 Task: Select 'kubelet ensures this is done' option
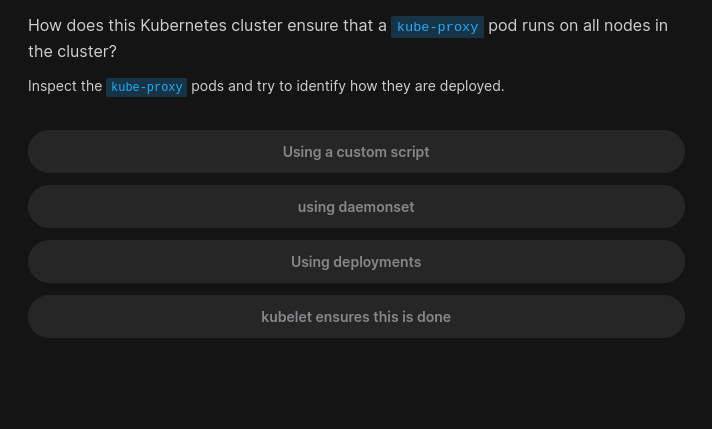coord(356,317)
